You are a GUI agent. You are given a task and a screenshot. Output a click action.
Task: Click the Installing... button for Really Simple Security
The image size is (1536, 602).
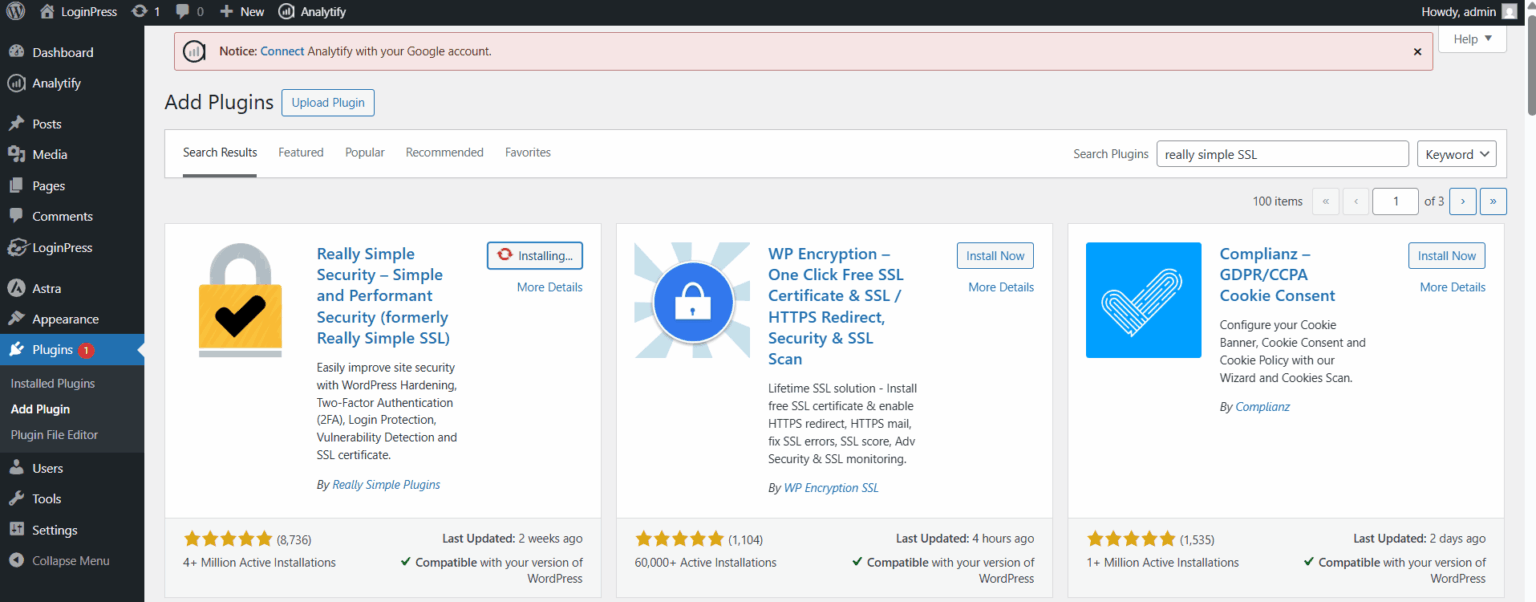coord(535,255)
